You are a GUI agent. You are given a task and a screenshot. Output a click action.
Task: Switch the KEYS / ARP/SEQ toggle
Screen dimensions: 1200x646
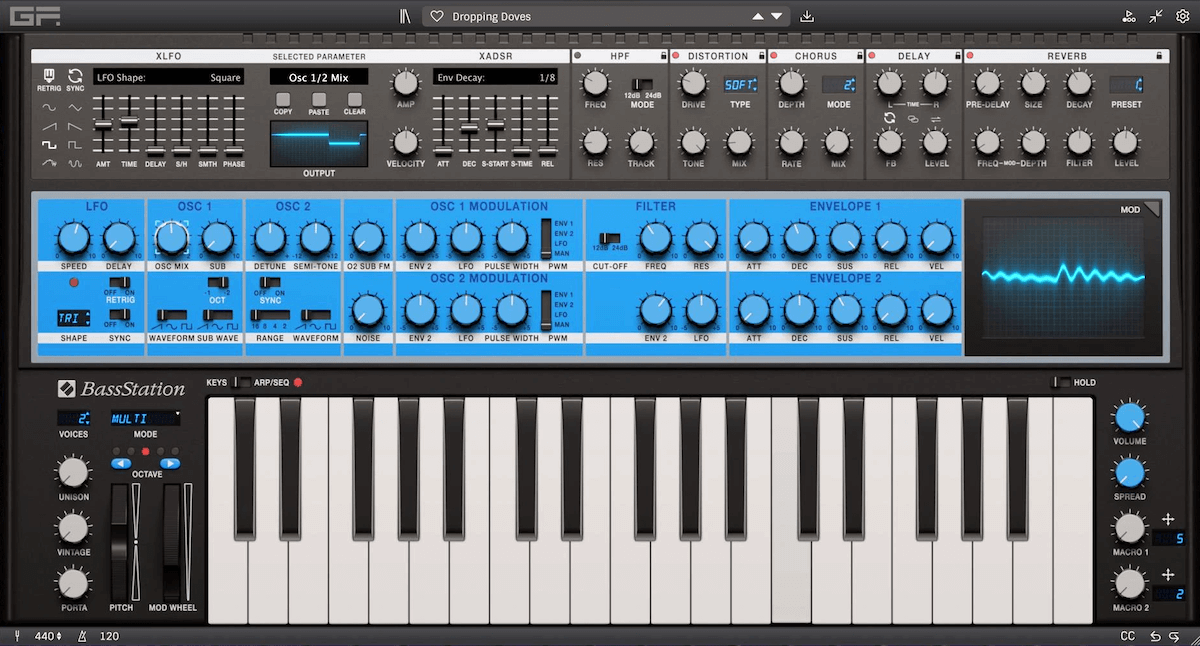click(242, 382)
